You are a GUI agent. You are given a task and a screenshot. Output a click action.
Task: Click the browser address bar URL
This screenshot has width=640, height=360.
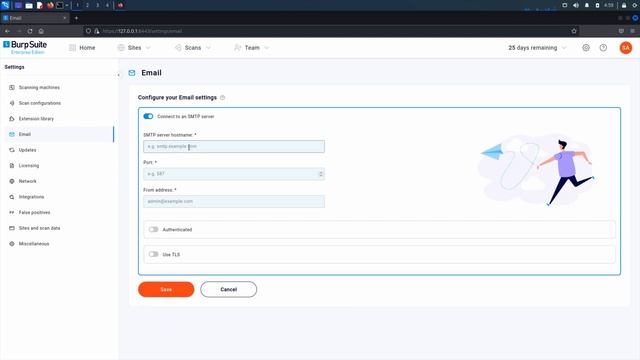coord(142,31)
